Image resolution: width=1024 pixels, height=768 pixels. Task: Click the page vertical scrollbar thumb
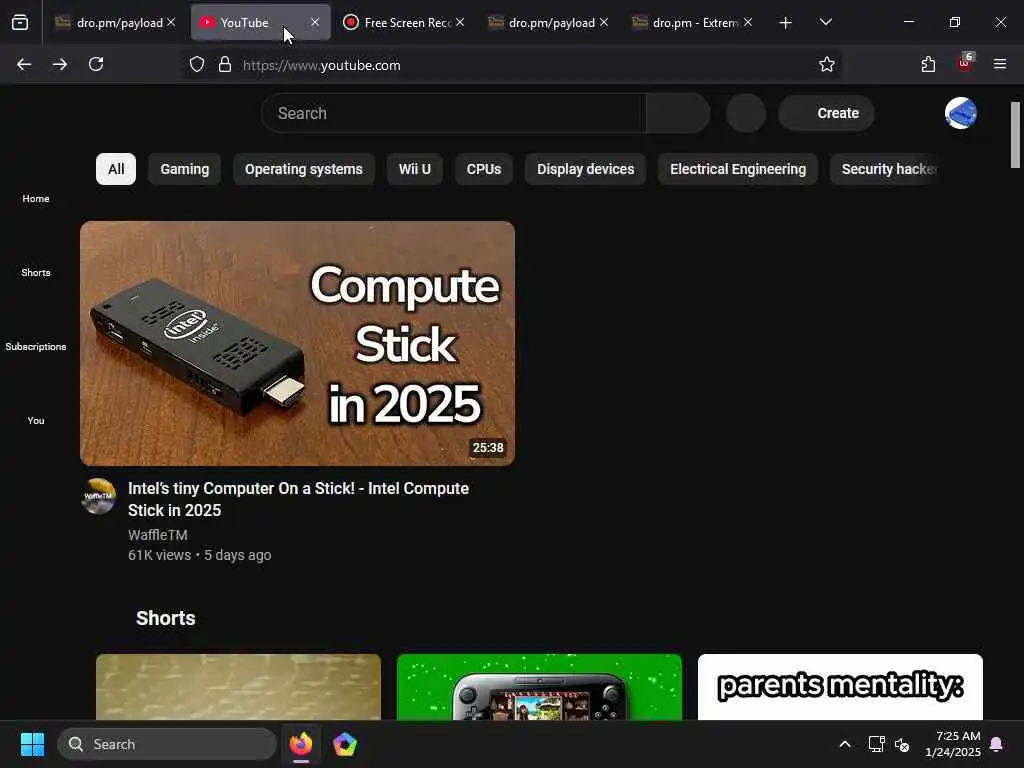click(1015, 135)
